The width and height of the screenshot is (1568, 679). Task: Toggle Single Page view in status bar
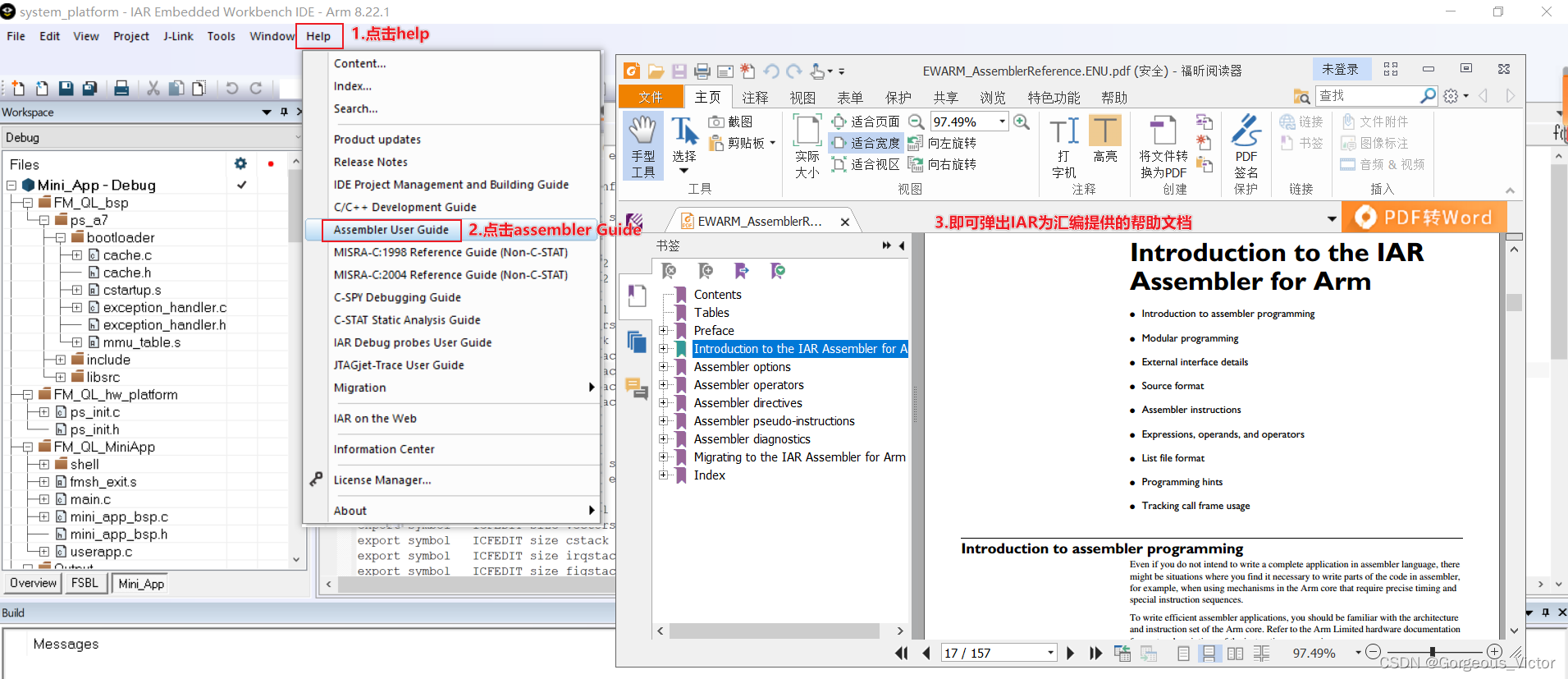point(1183,654)
